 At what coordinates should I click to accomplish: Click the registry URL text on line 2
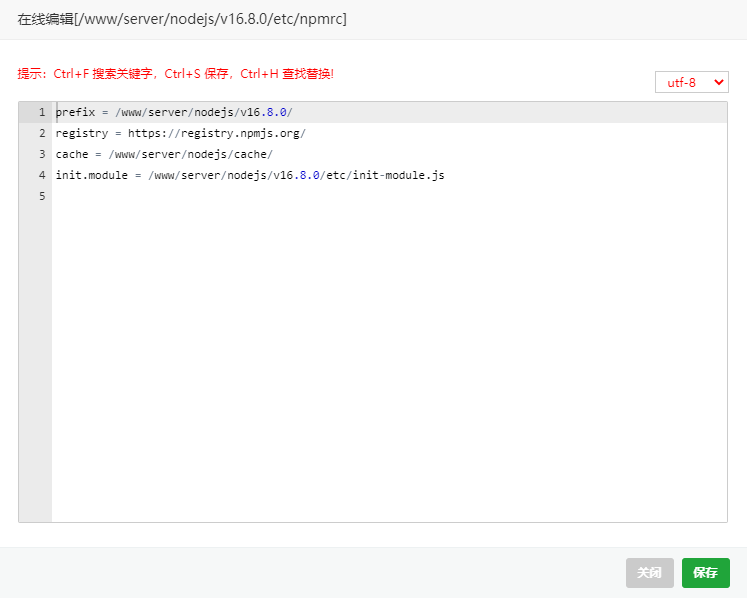[x=217, y=133]
